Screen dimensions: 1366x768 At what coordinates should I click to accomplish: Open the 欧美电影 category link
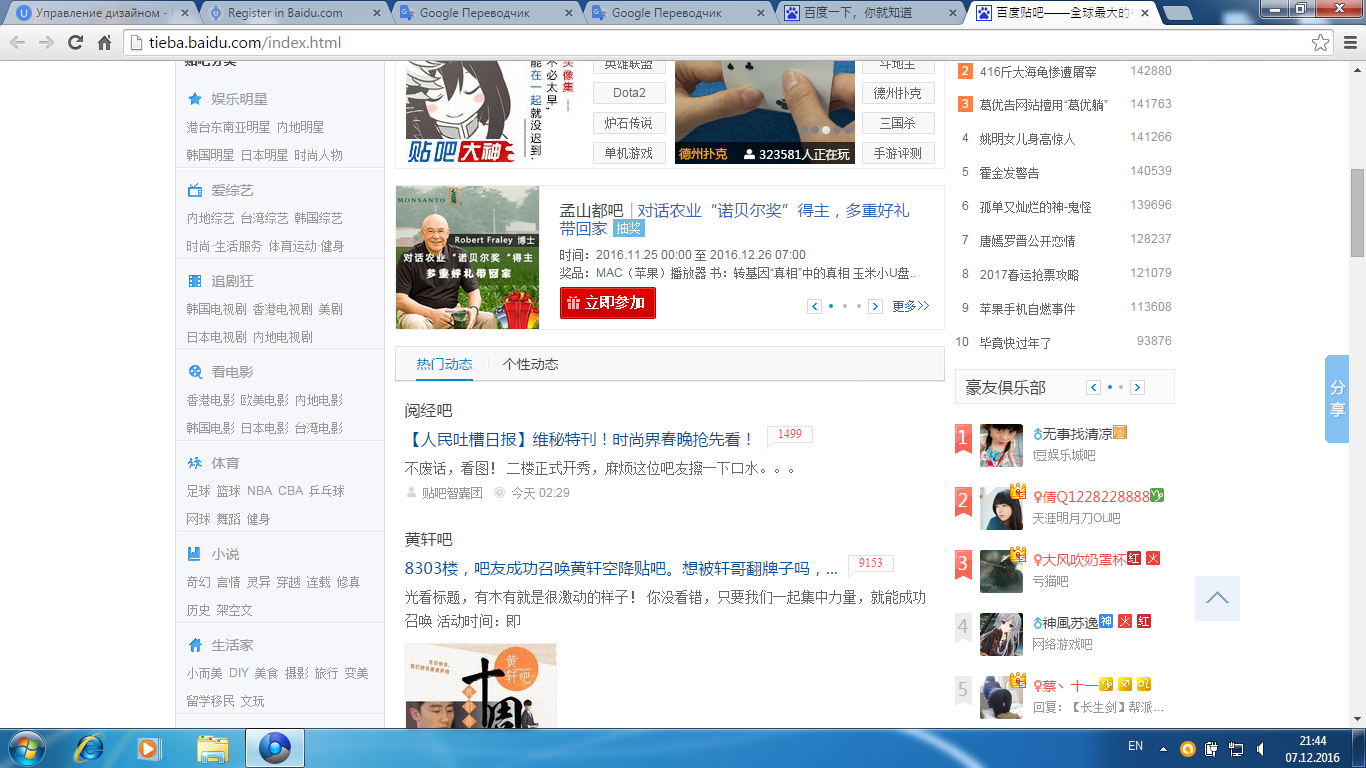point(264,400)
